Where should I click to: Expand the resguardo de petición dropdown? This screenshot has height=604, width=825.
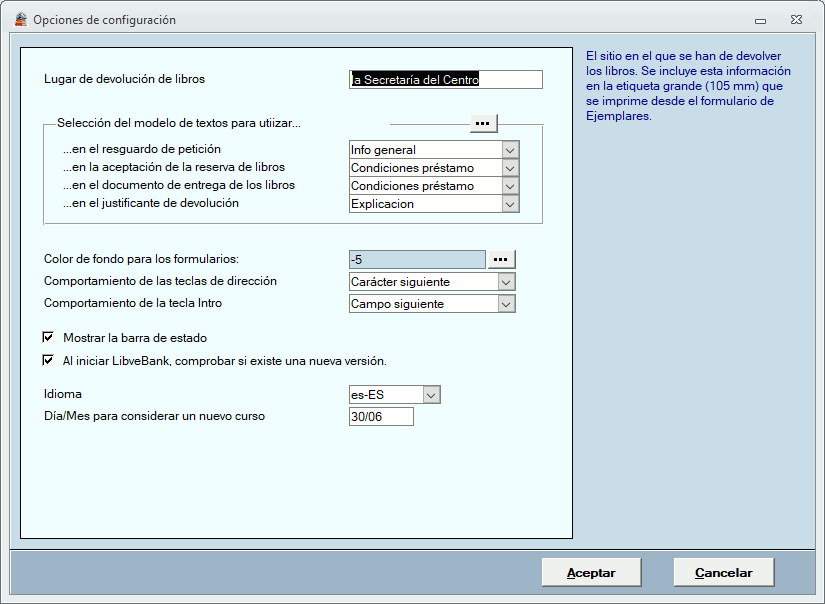pyautogui.click(x=510, y=150)
